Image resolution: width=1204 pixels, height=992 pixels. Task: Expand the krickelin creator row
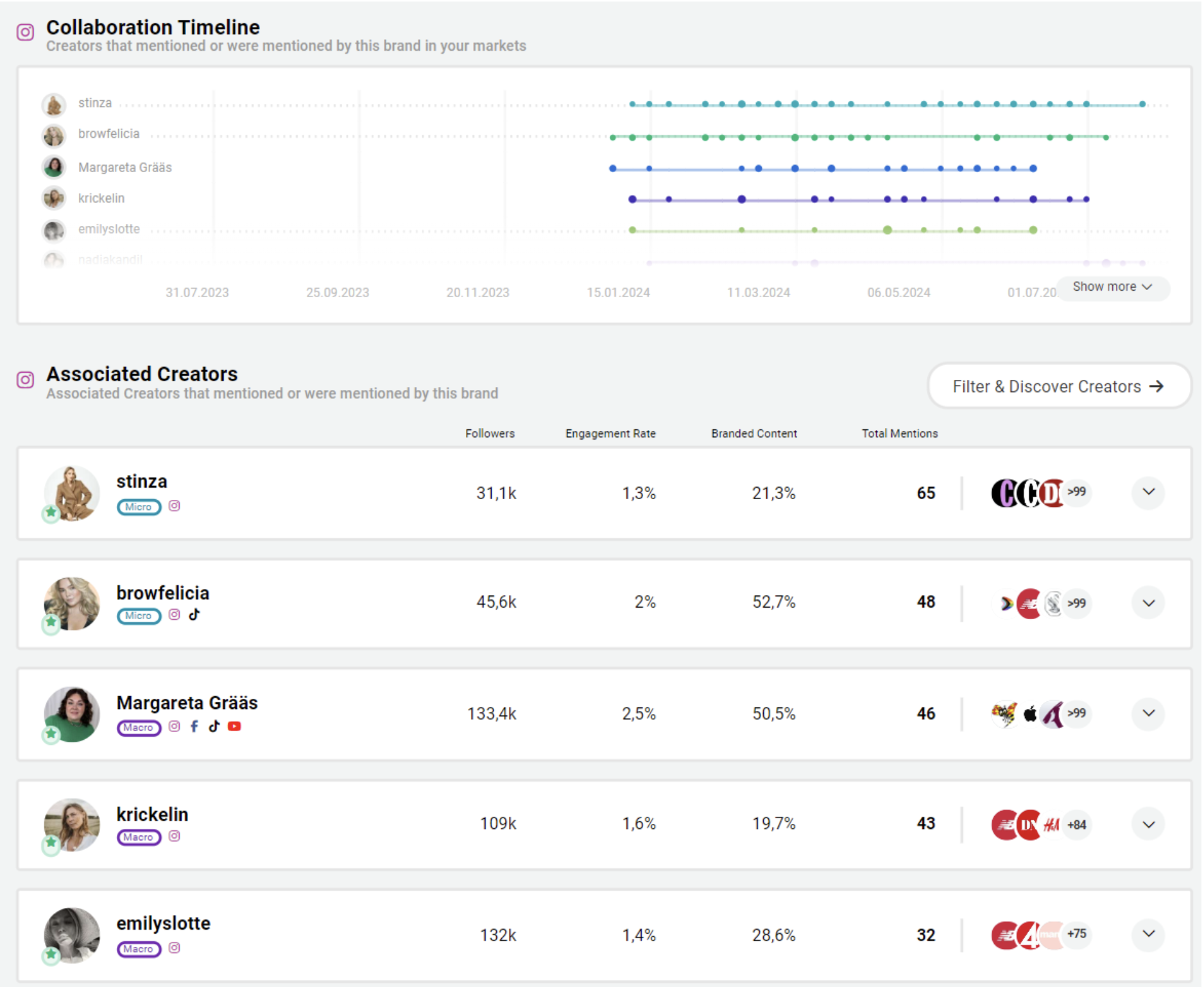tap(1148, 825)
